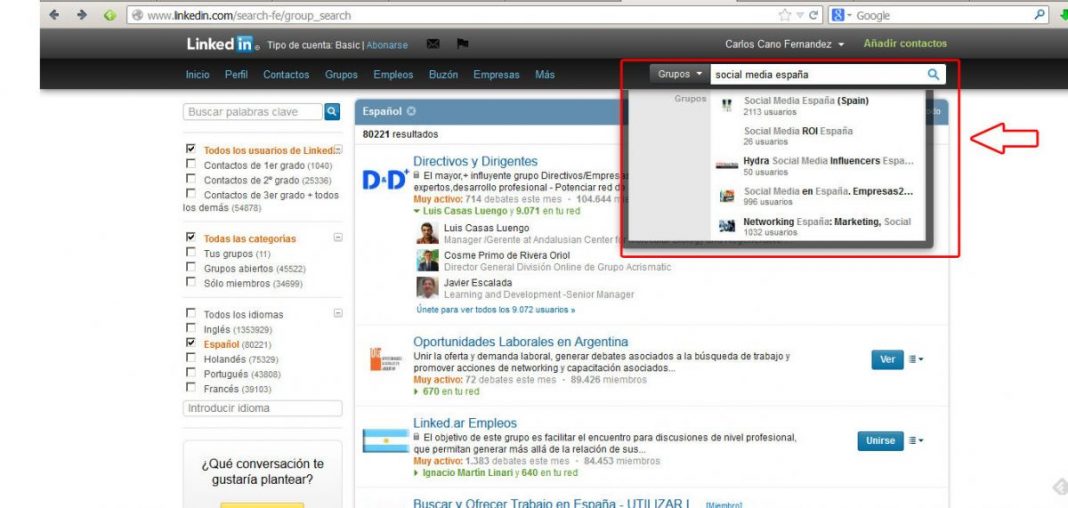Open the Grupos search type dropdown

click(x=680, y=74)
